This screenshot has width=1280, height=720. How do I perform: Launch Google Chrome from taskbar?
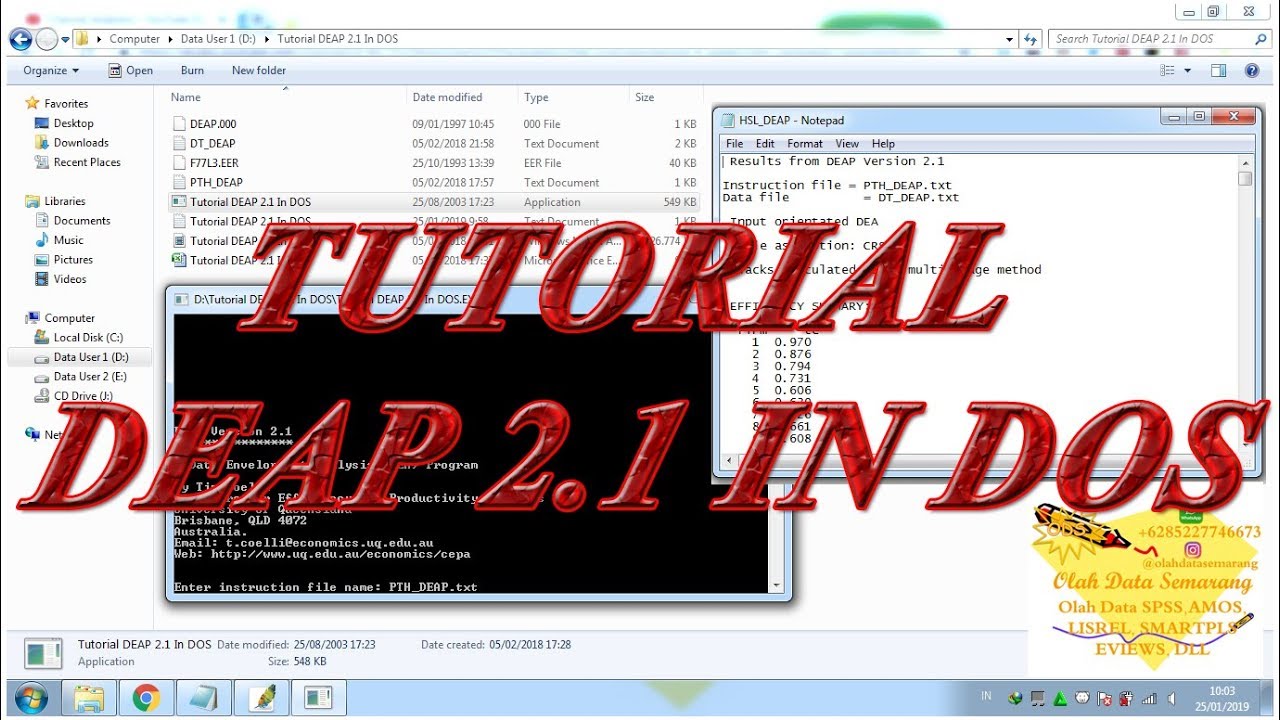coord(146,697)
